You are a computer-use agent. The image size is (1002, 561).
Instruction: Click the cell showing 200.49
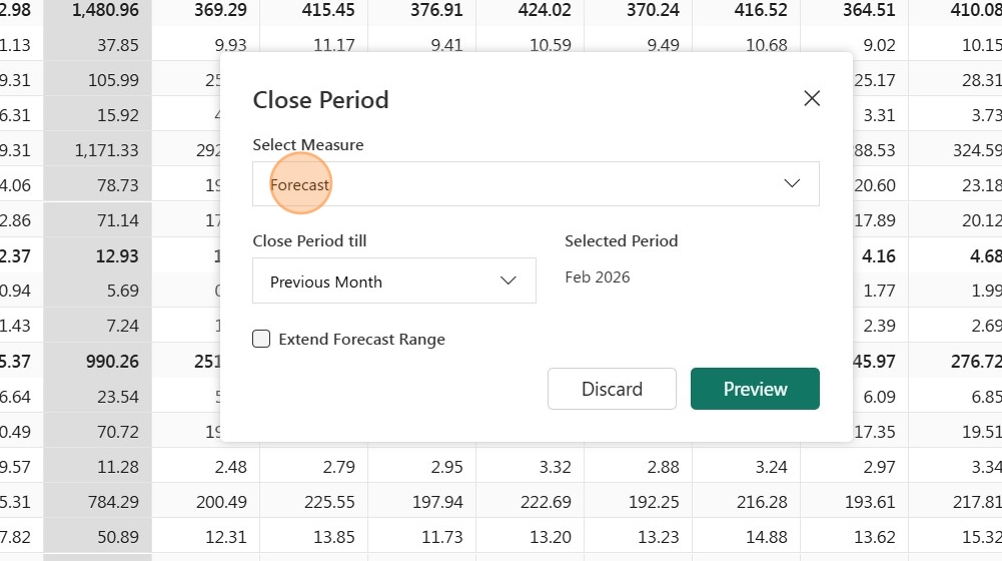point(206,502)
